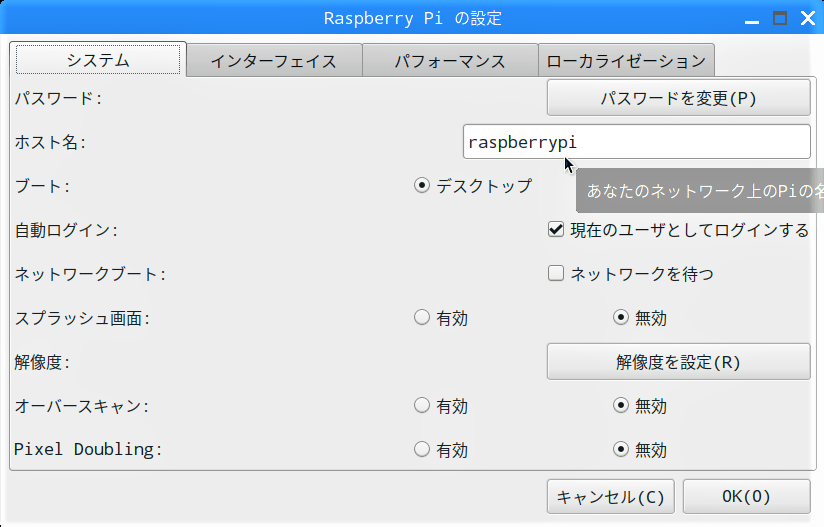Image resolution: width=824 pixels, height=527 pixels.
Task: Click into the ホスト名 raspberrypi field
Action: point(636,142)
